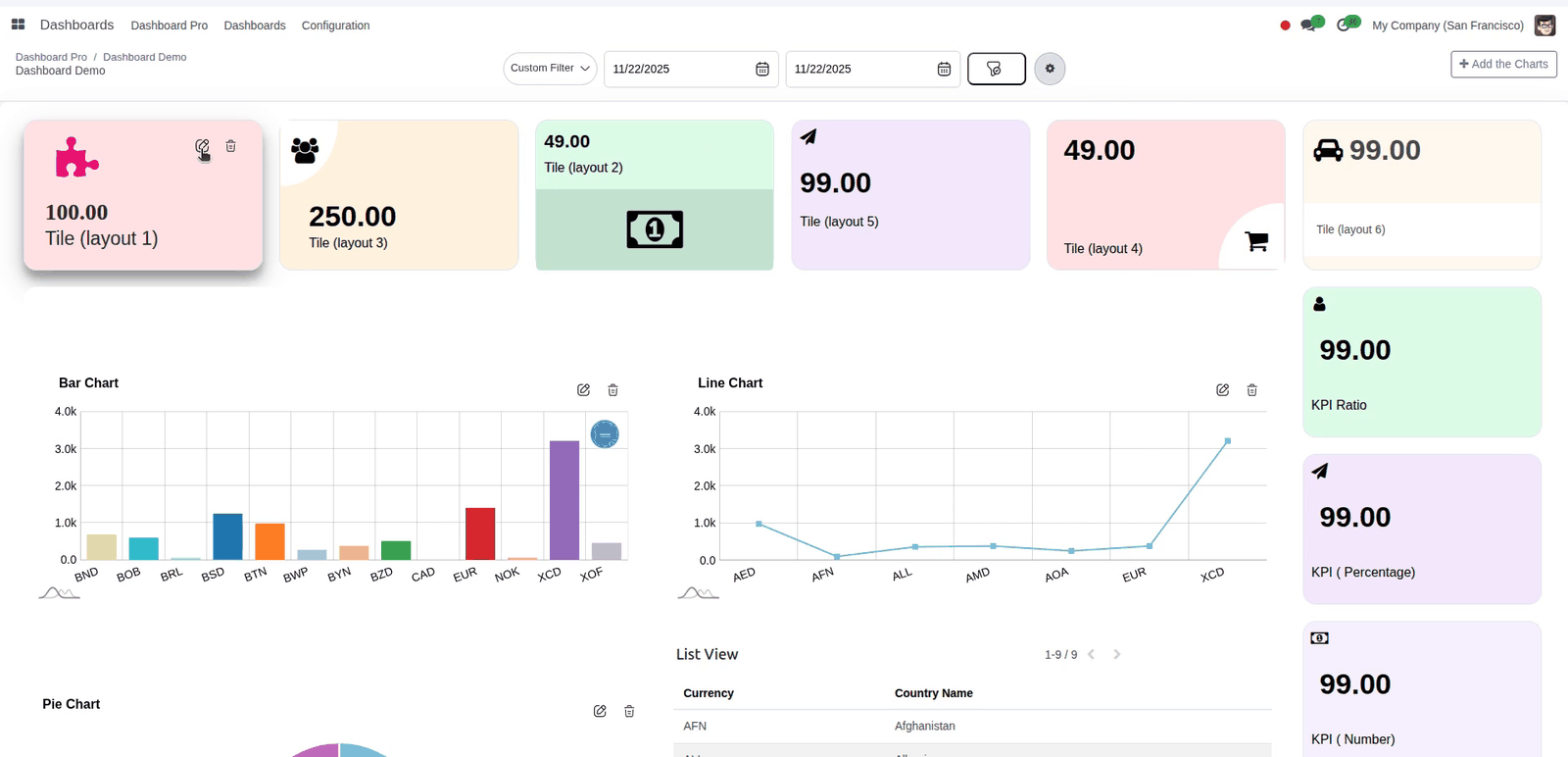1568x757 pixels.
Task: Click the small curve icon below Bar Chart
Action: [x=59, y=592]
